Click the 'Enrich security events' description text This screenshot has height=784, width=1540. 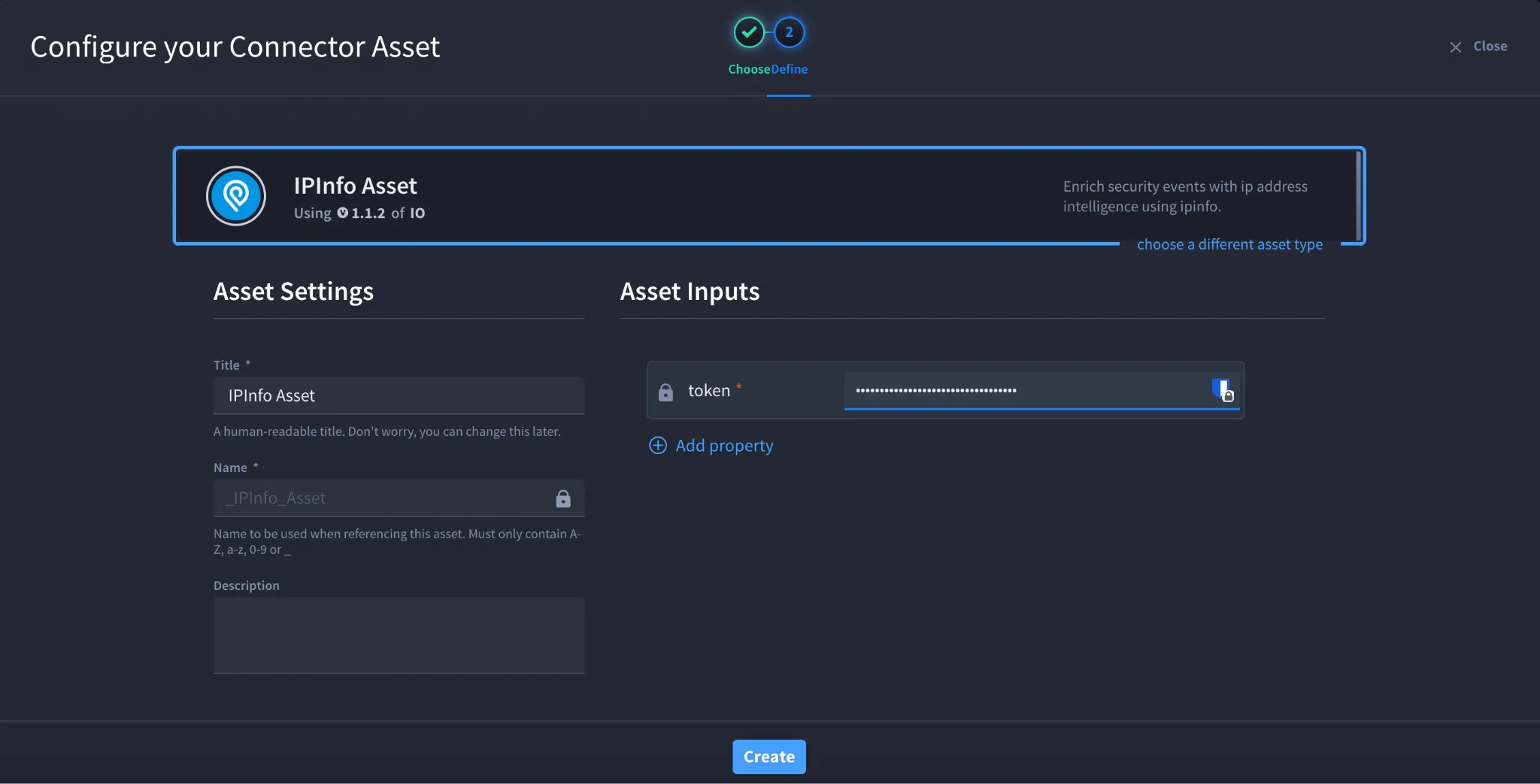point(1185,196)
